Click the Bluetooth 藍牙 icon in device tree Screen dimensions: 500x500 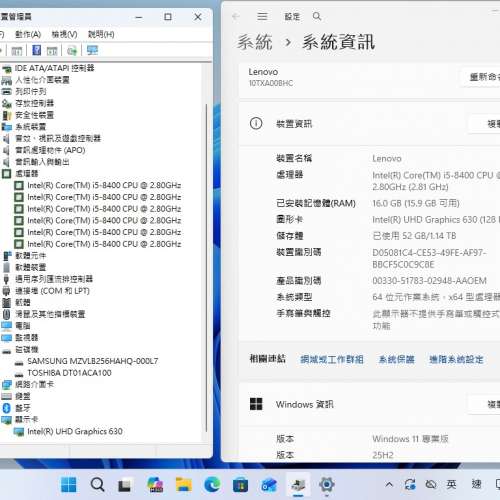click(7, 408)
